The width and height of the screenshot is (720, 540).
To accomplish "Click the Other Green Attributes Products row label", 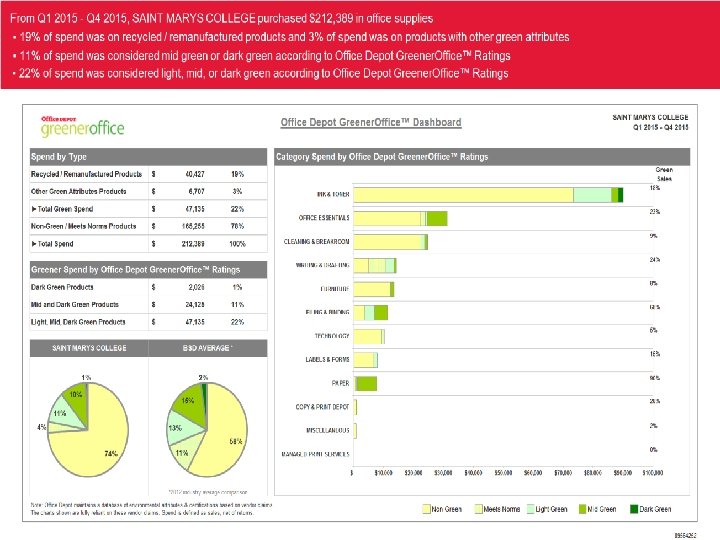I will pos(79,191).
